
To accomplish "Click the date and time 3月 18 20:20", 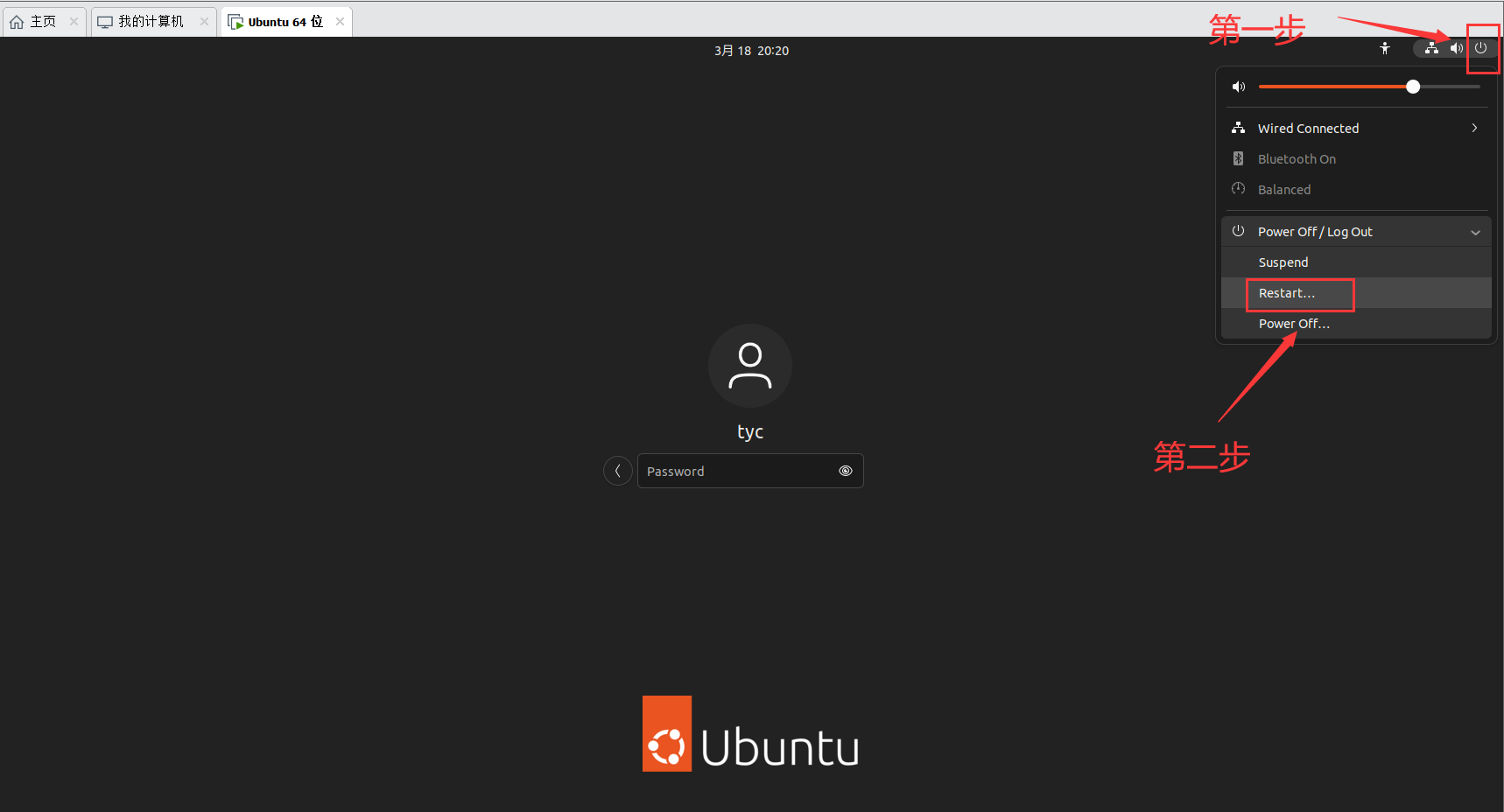I will pyautogui.click(x=751, y=51).
